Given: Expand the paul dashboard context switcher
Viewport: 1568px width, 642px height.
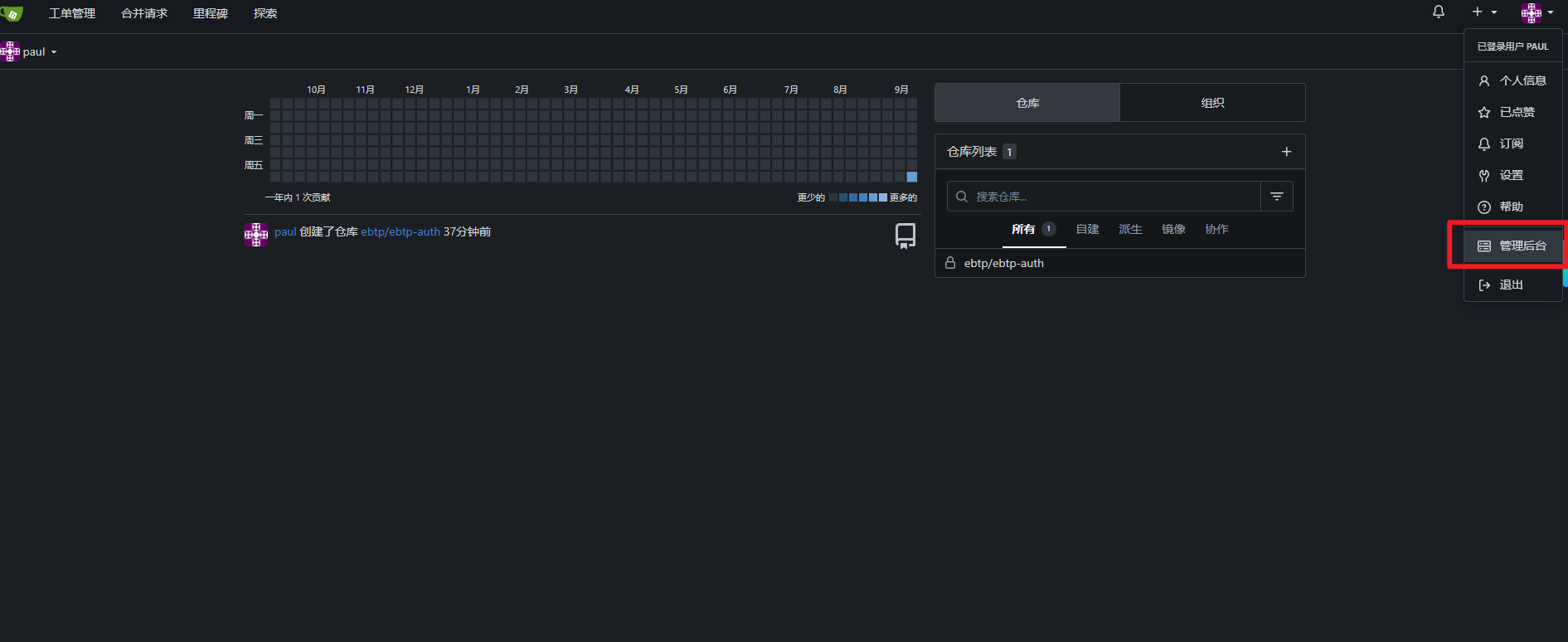Looking at the screenshot, I should coord(30,51).
